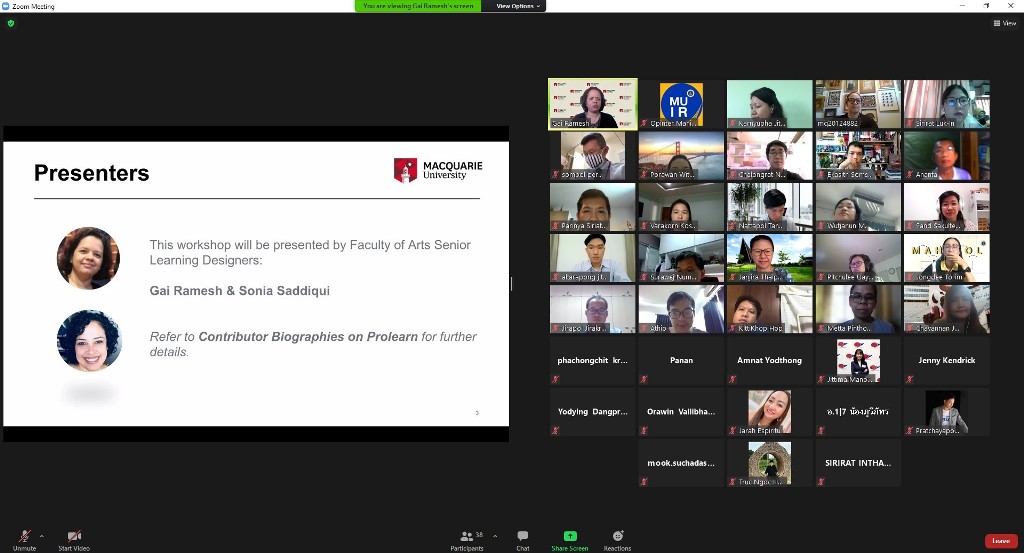Click the Macquarie University logo on slide
The height and width of the screenshot is (553, 1024).
(x=438, y=171)
